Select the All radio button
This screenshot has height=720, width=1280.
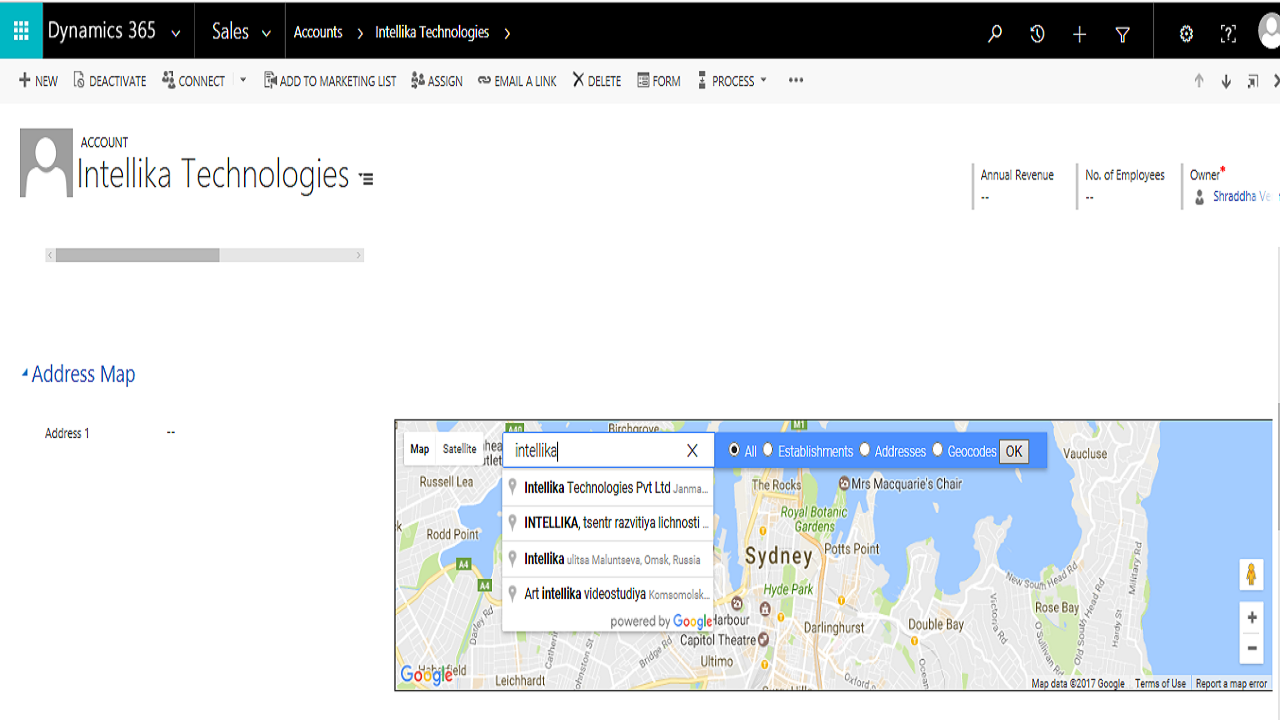click(735, 450)
